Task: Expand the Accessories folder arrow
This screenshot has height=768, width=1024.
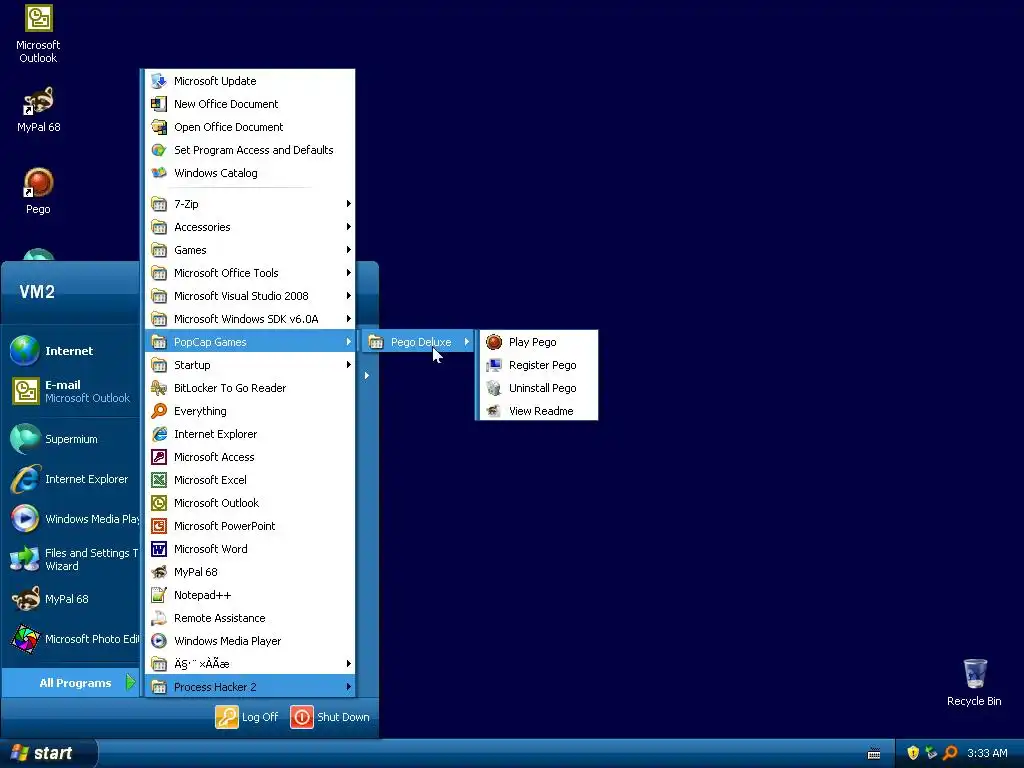Action: point(349,227)
